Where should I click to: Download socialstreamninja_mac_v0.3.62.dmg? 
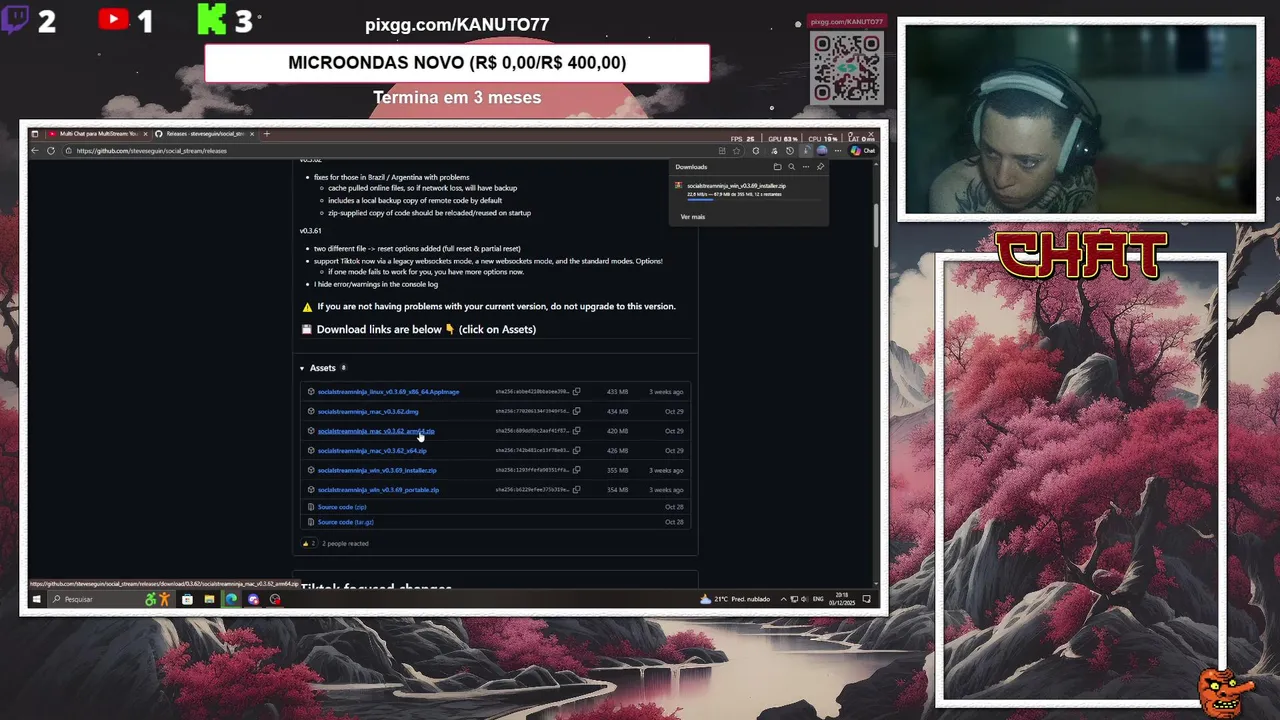(x=368, y=411)
